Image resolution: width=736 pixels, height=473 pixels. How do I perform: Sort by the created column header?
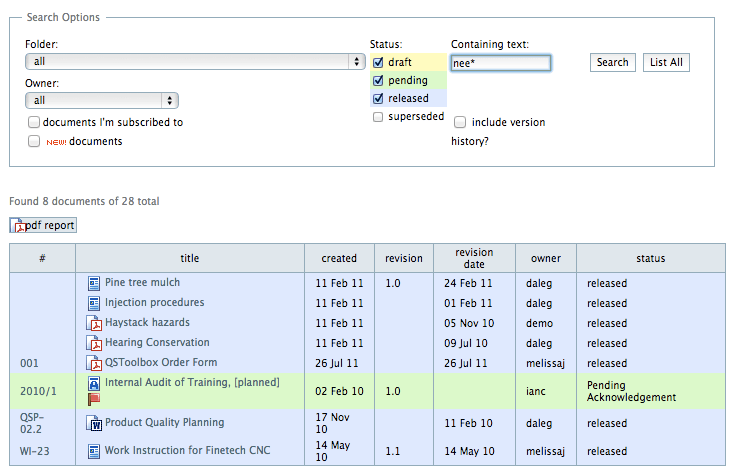(339, 259)
